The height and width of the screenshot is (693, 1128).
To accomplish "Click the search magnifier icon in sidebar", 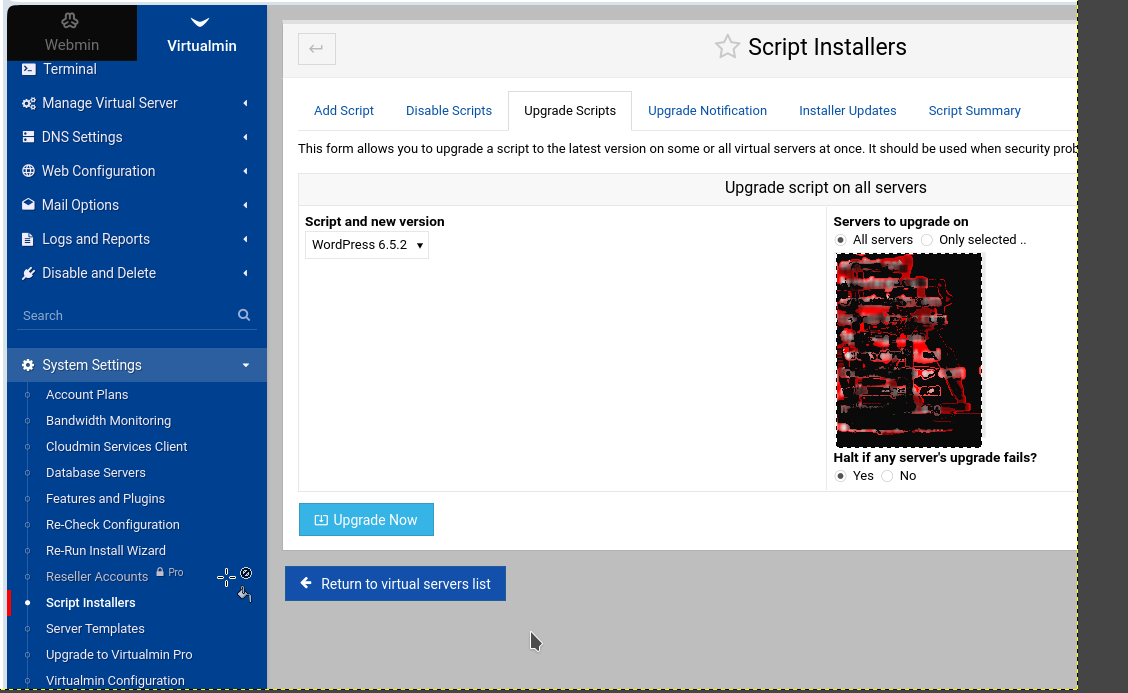I will [x=244, y=315].
